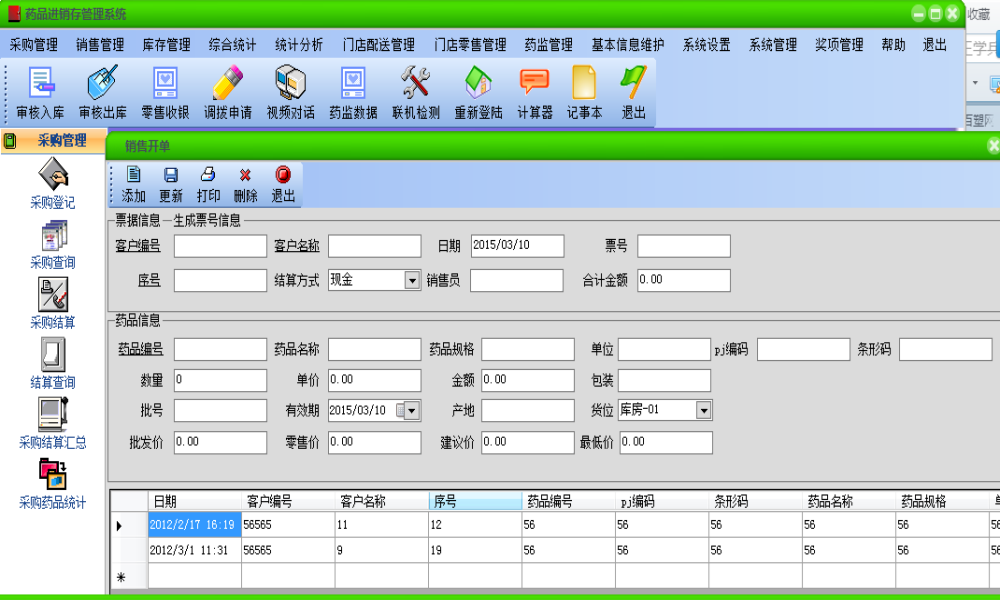Click the 添加 icon in 销售开单
Screen dimensions: 1000x600
[133, 184]
